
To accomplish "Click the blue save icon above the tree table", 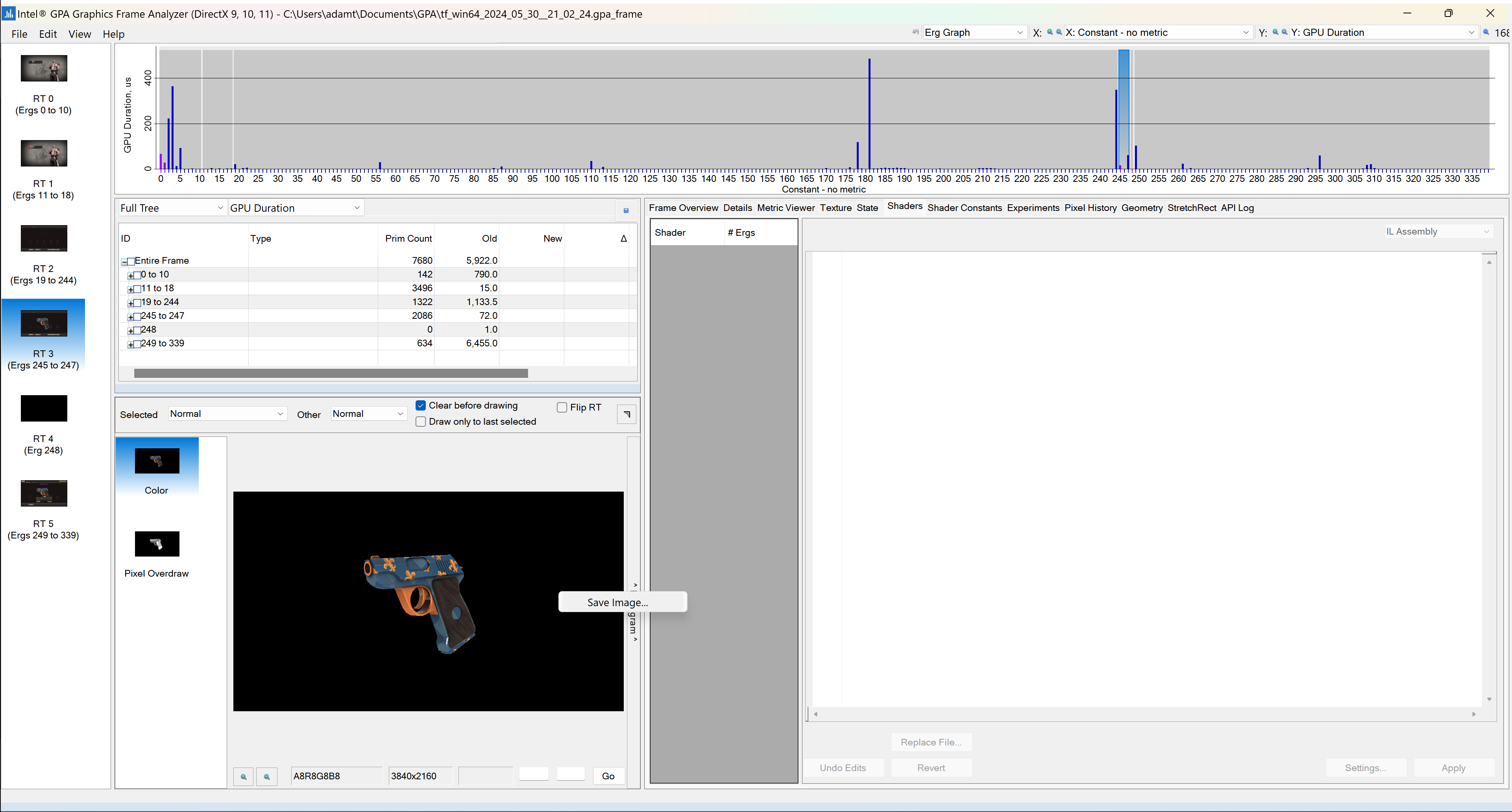I will click(626, 210).
